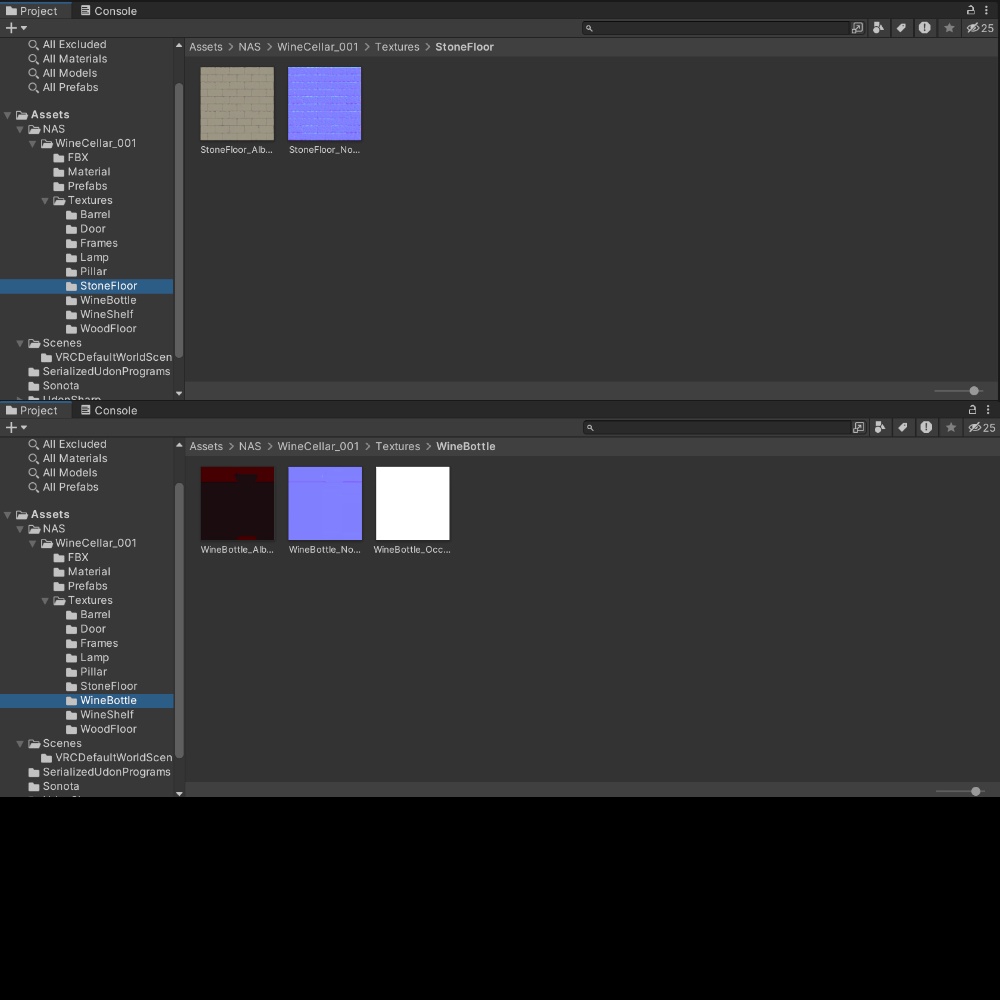The image size is (1000, 1000).
Task: Click upper folder tree vertical scrollbar
Action: click(179, 220)
